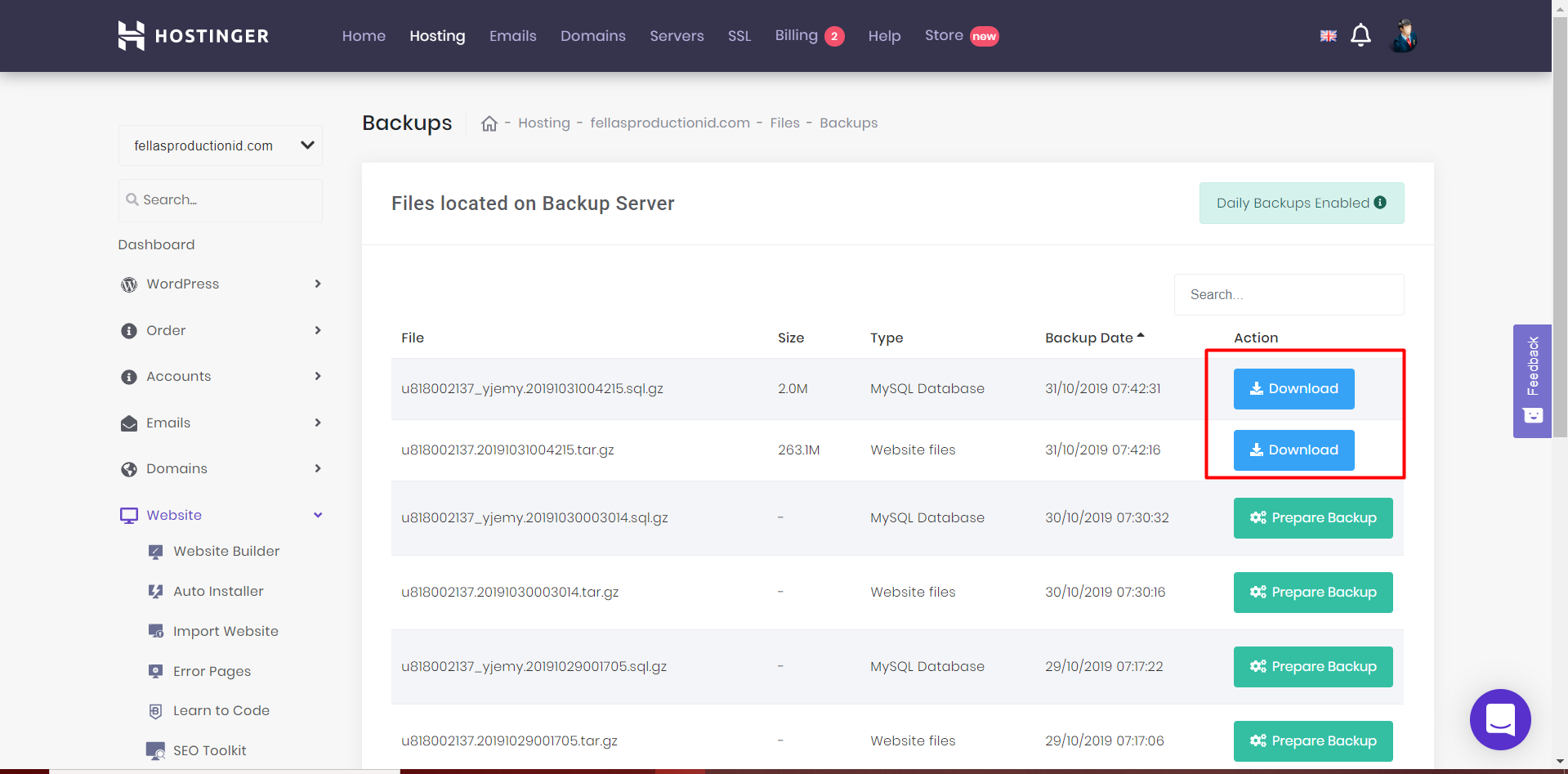Open the Import Website sidebar link
Screen dimensions: 1568x774
point(226,631)
